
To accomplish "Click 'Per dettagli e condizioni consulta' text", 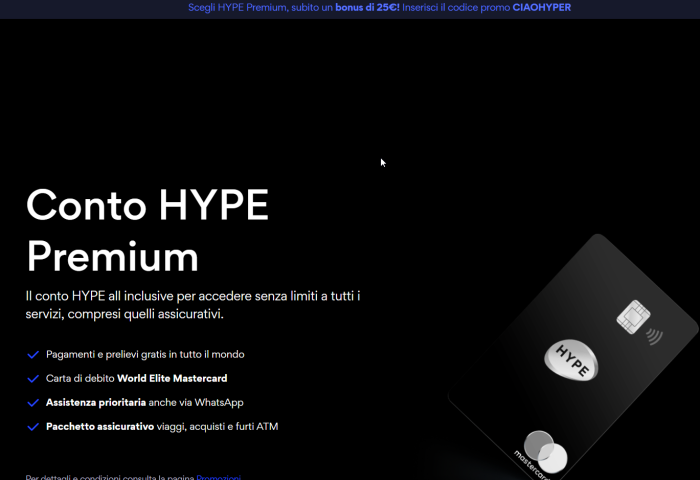I will pyautogui.click(x=110, y=477).
